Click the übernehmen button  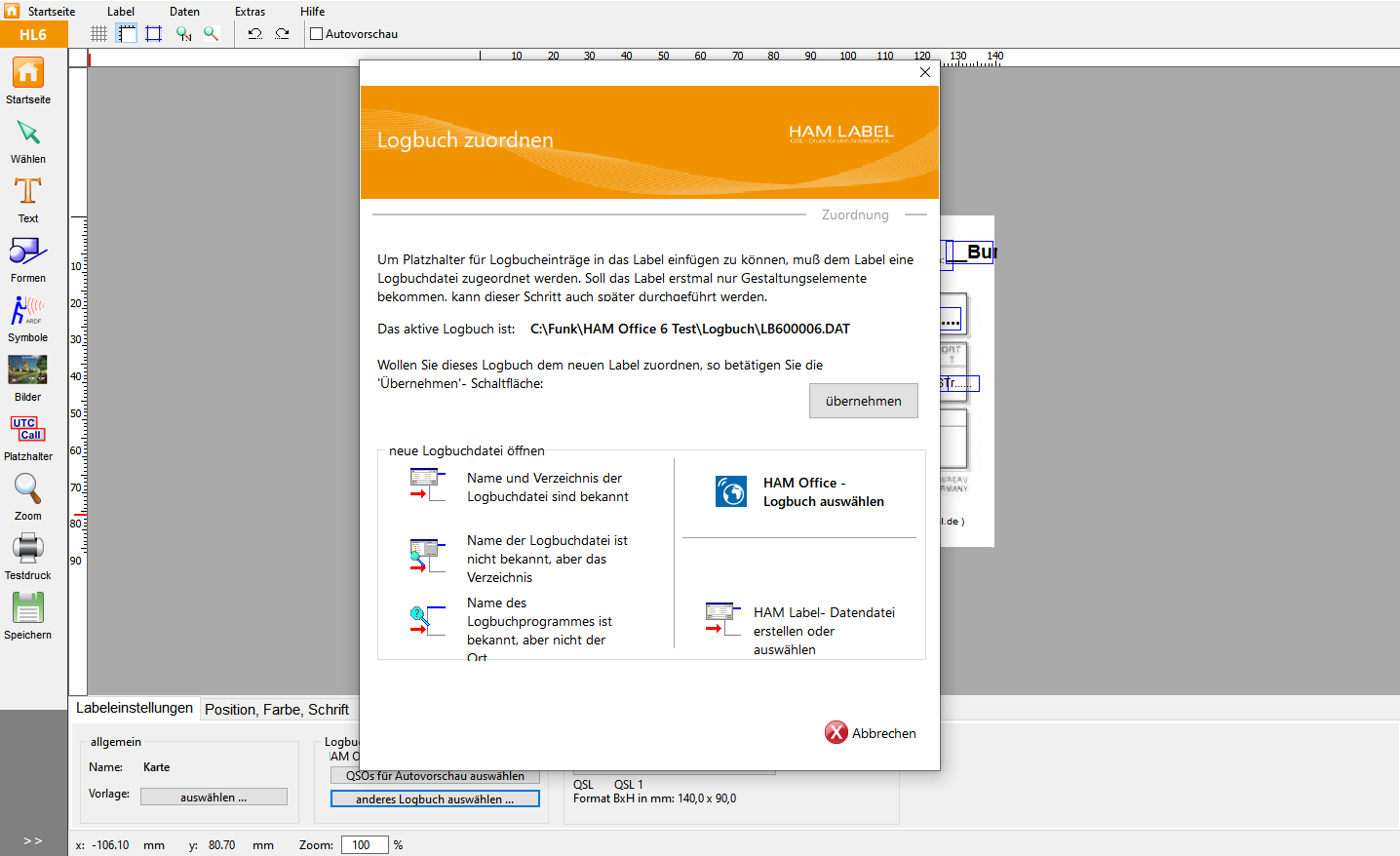tap(864, 401)
